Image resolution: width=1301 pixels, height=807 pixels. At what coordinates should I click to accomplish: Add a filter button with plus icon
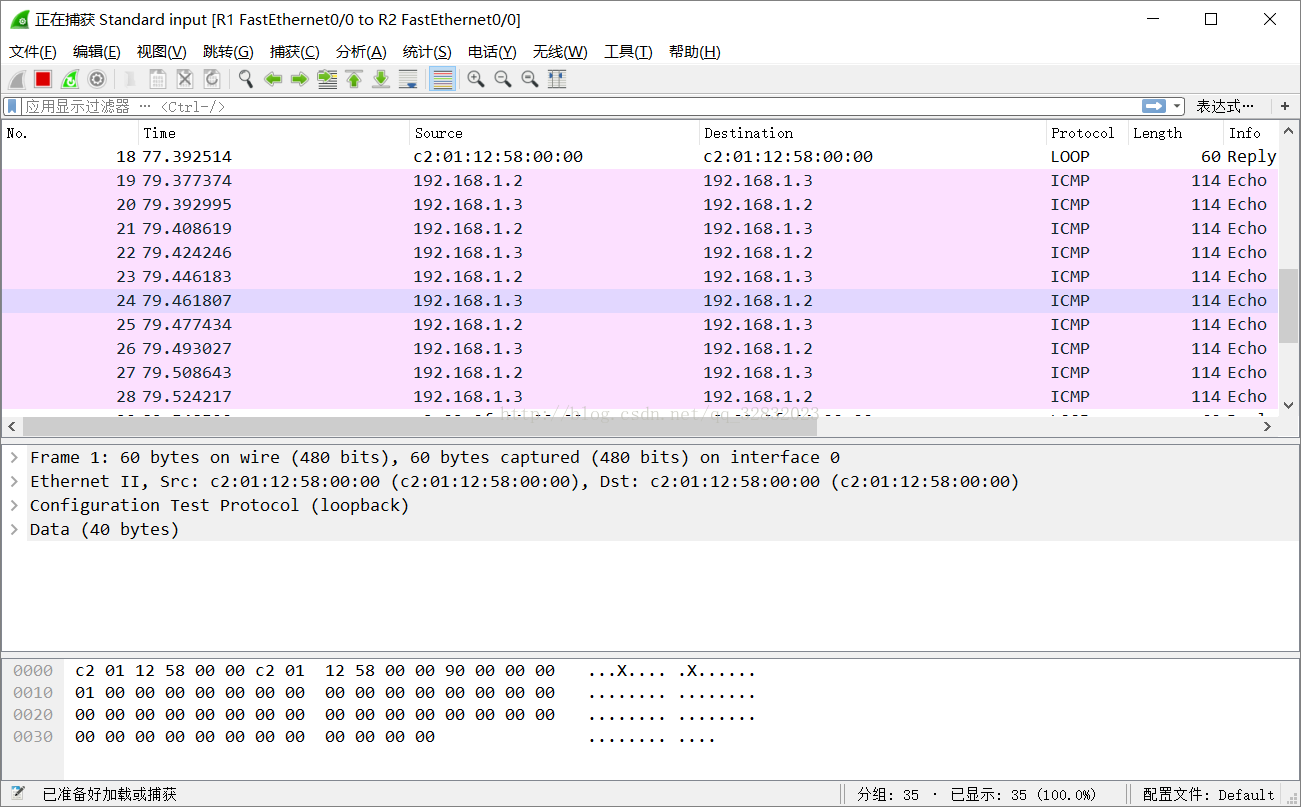click(1285, 106)
